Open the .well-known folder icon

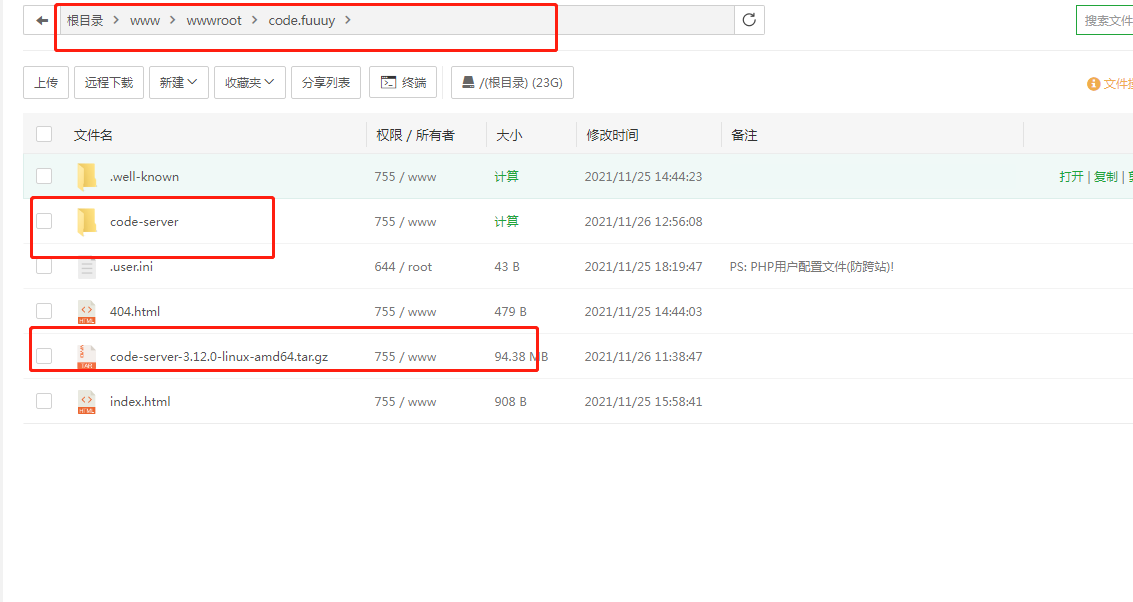pos(87,176)
